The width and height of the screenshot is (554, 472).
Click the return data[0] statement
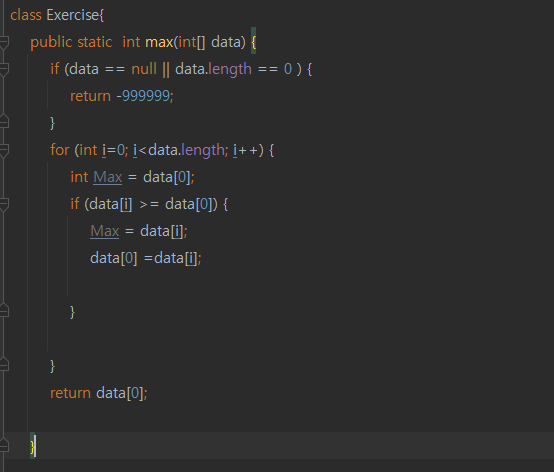point(99,393)
